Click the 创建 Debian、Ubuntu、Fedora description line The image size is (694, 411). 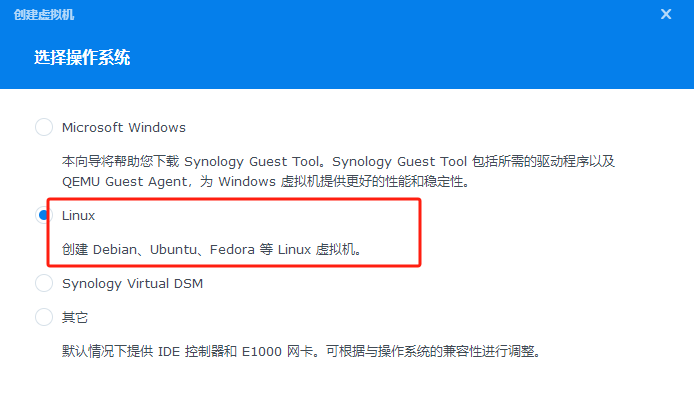[x=211, y=249]
